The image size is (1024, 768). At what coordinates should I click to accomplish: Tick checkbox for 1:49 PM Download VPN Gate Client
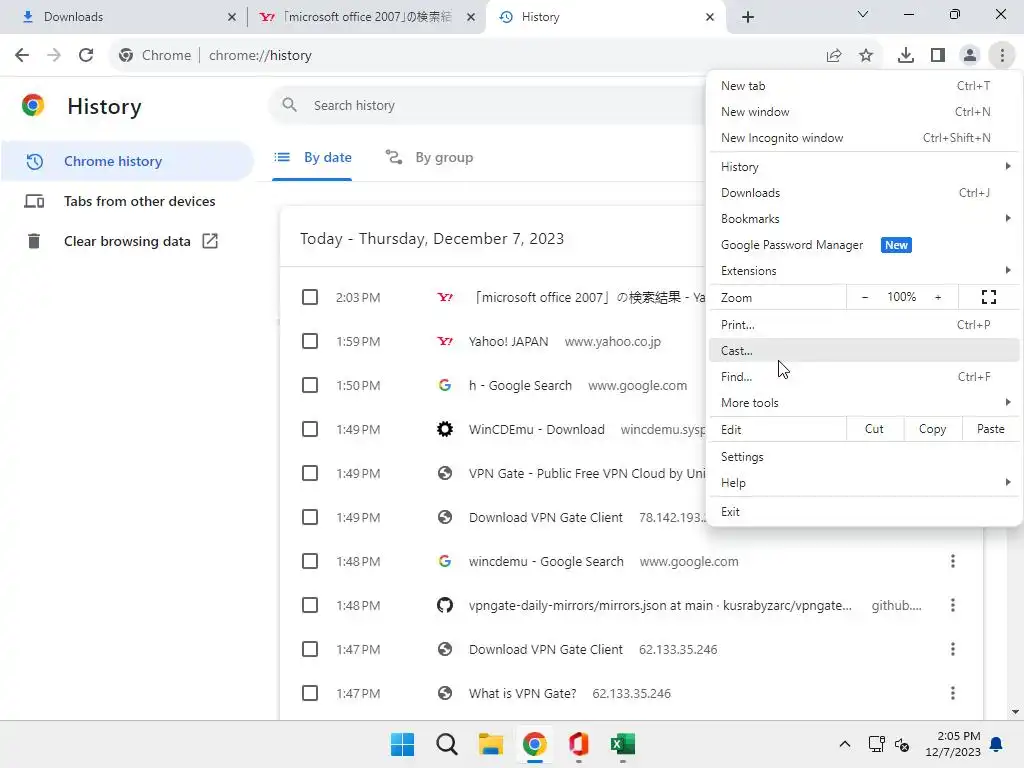click(310, 517)
